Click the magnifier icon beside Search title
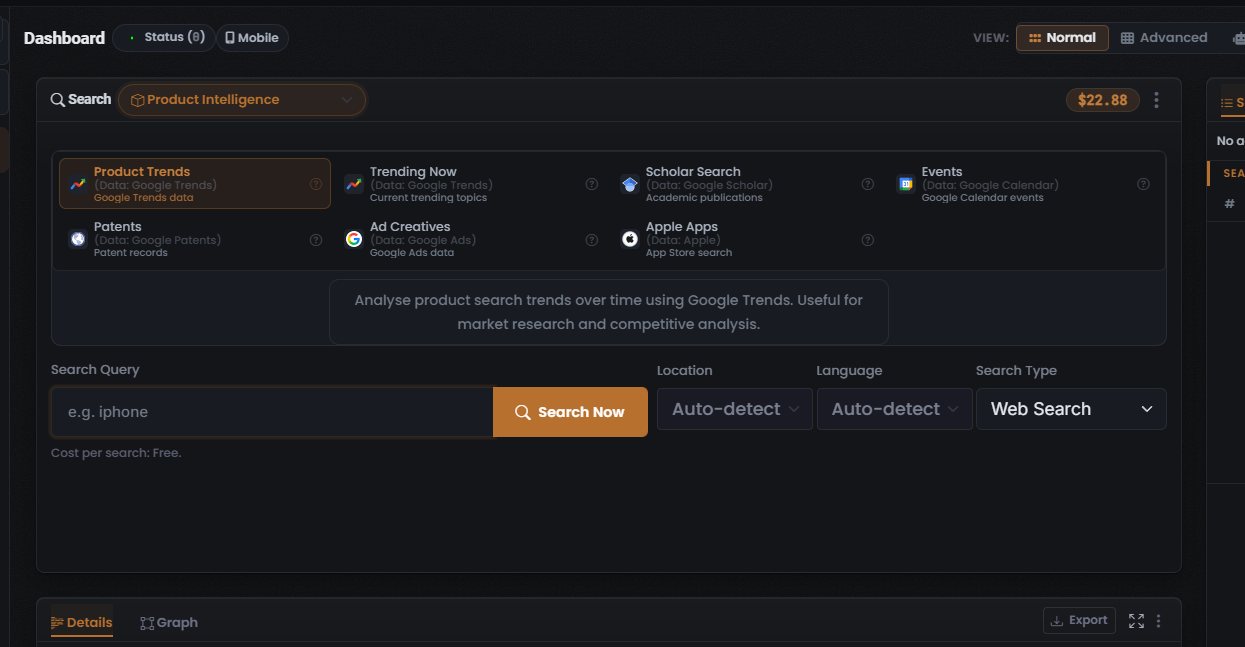The width and height of the screenshot is (1245, 647). pyautogui.click(x=58, y=100)
